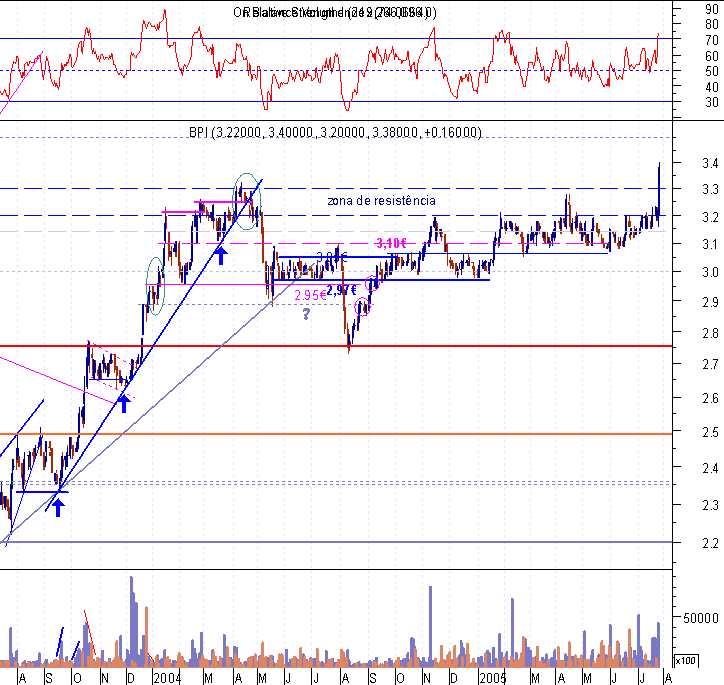
Task: Click the '2005' year label on time axis
Action: (x=493, y=678)
